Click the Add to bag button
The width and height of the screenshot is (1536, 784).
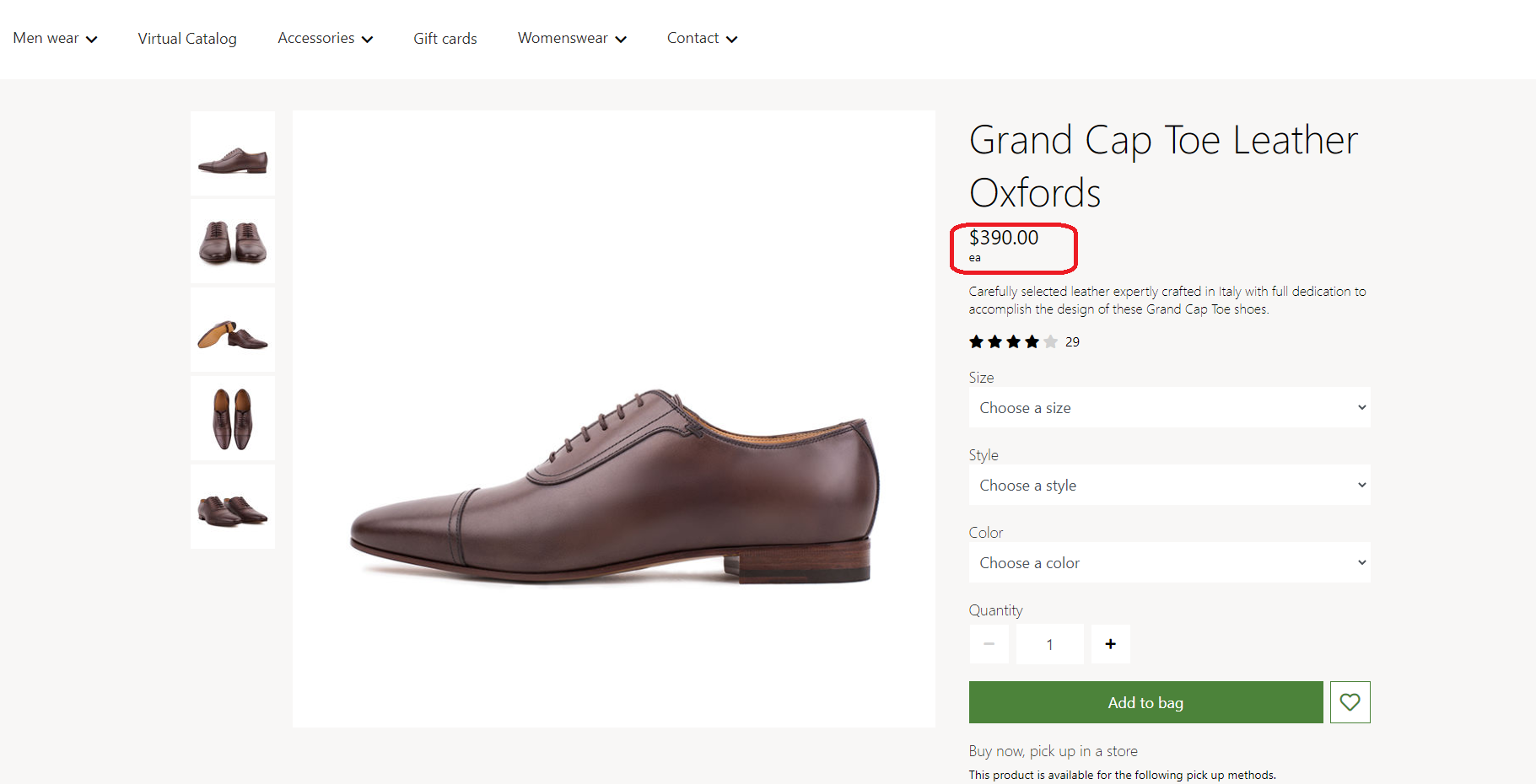[1145, 702]
